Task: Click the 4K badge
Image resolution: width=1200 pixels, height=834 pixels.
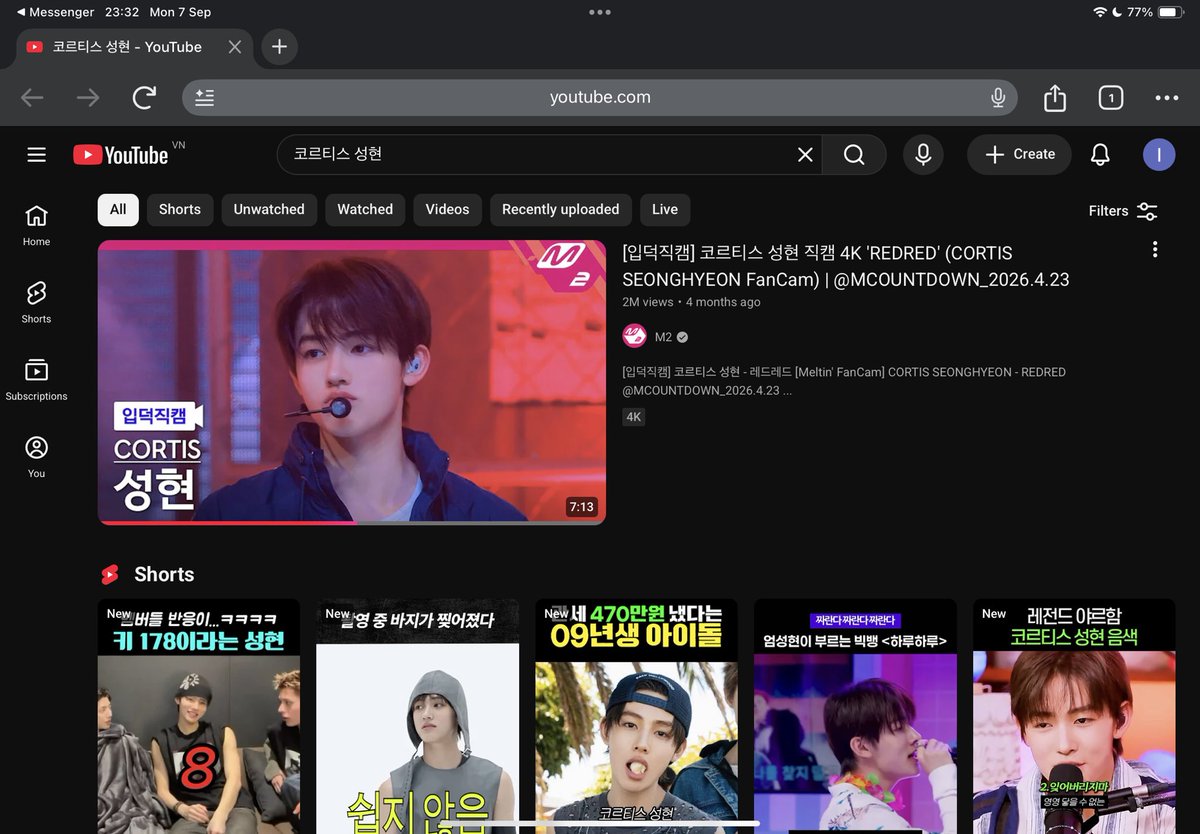Action: click(633, 417)
